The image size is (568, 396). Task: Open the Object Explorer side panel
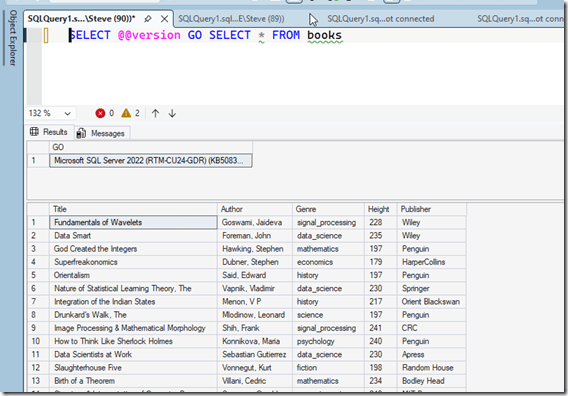13,38
